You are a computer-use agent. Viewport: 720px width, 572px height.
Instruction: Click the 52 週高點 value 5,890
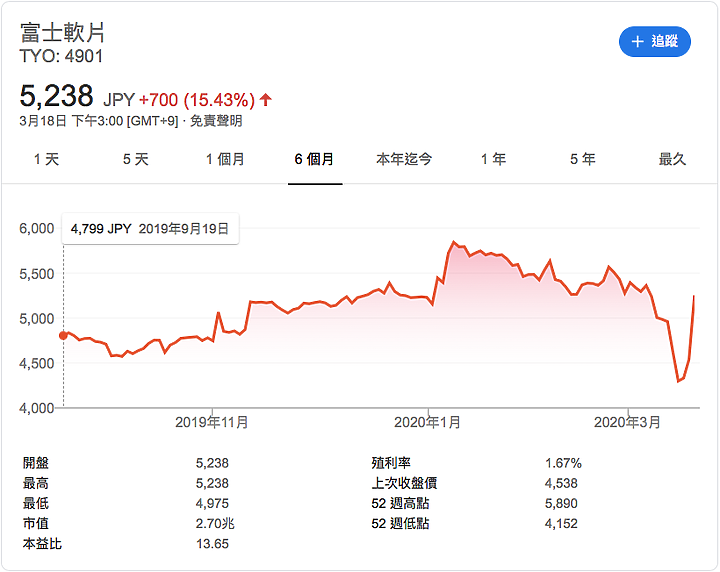coord(561,504)
